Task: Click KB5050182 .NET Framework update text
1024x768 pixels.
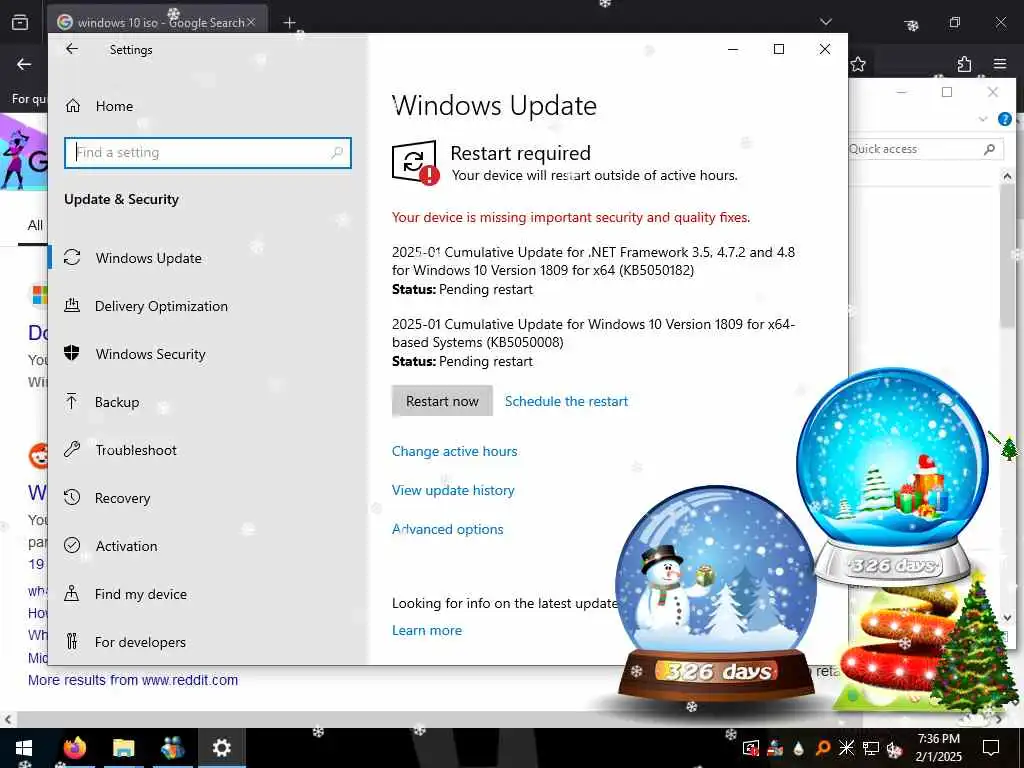Action: 593,261
